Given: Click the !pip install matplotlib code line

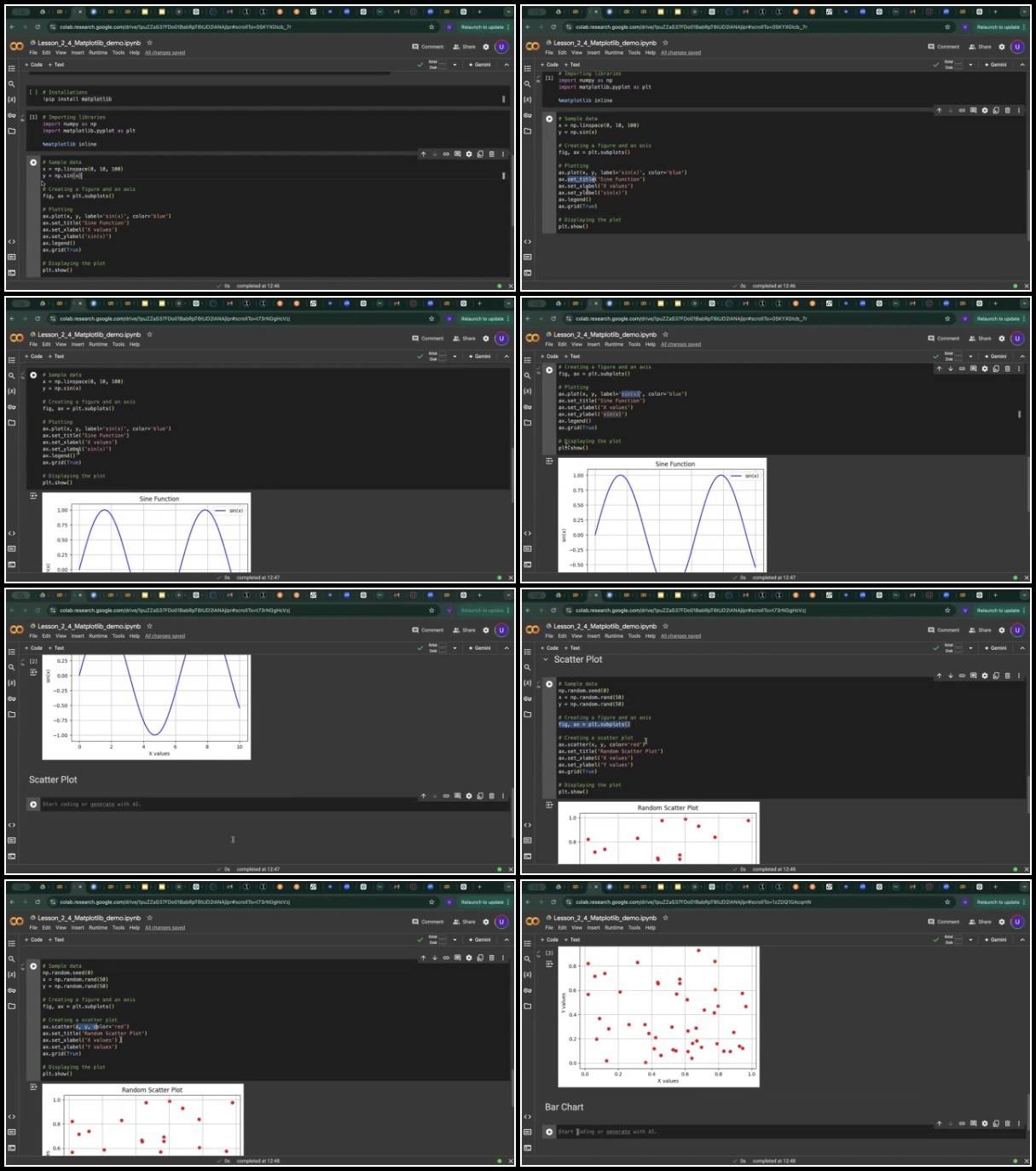Looking at the screenshot, I should [x=77, y=99].
